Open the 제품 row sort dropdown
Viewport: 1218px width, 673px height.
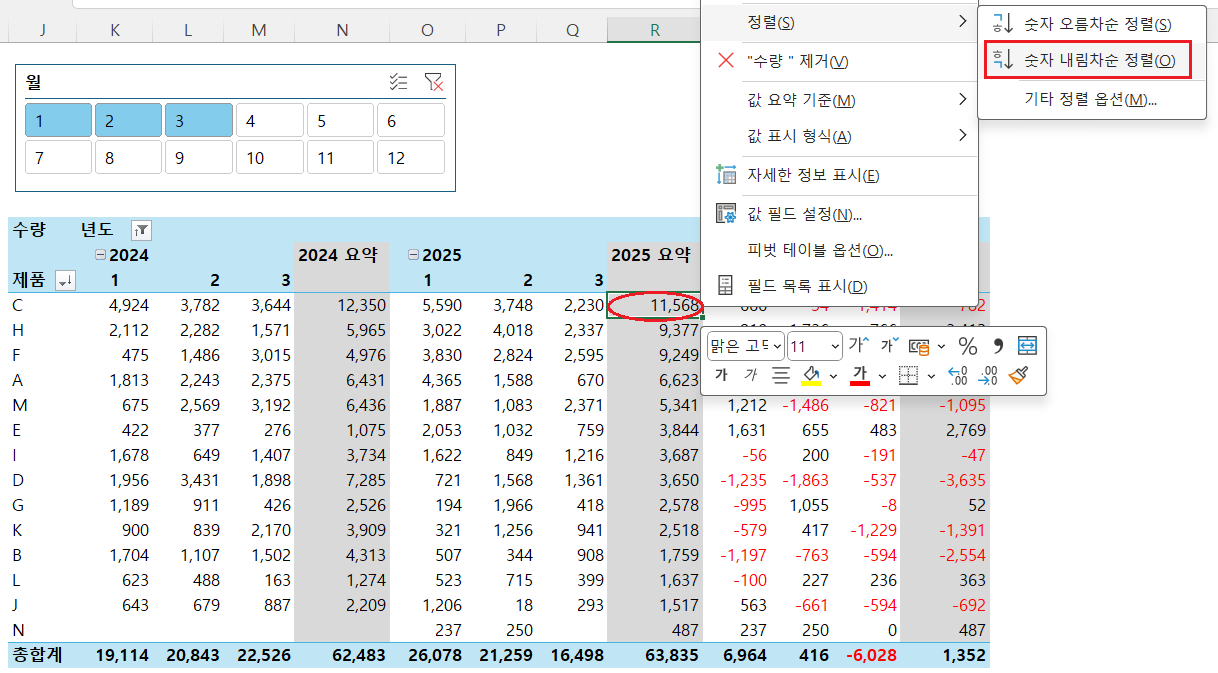click(65, 280)
